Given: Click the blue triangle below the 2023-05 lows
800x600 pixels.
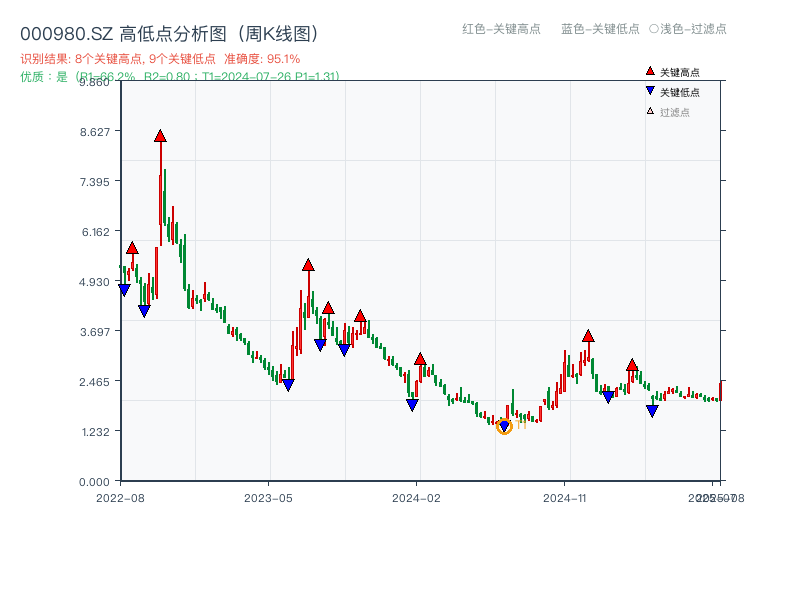Looking at the screenshot, I should 288,384.
